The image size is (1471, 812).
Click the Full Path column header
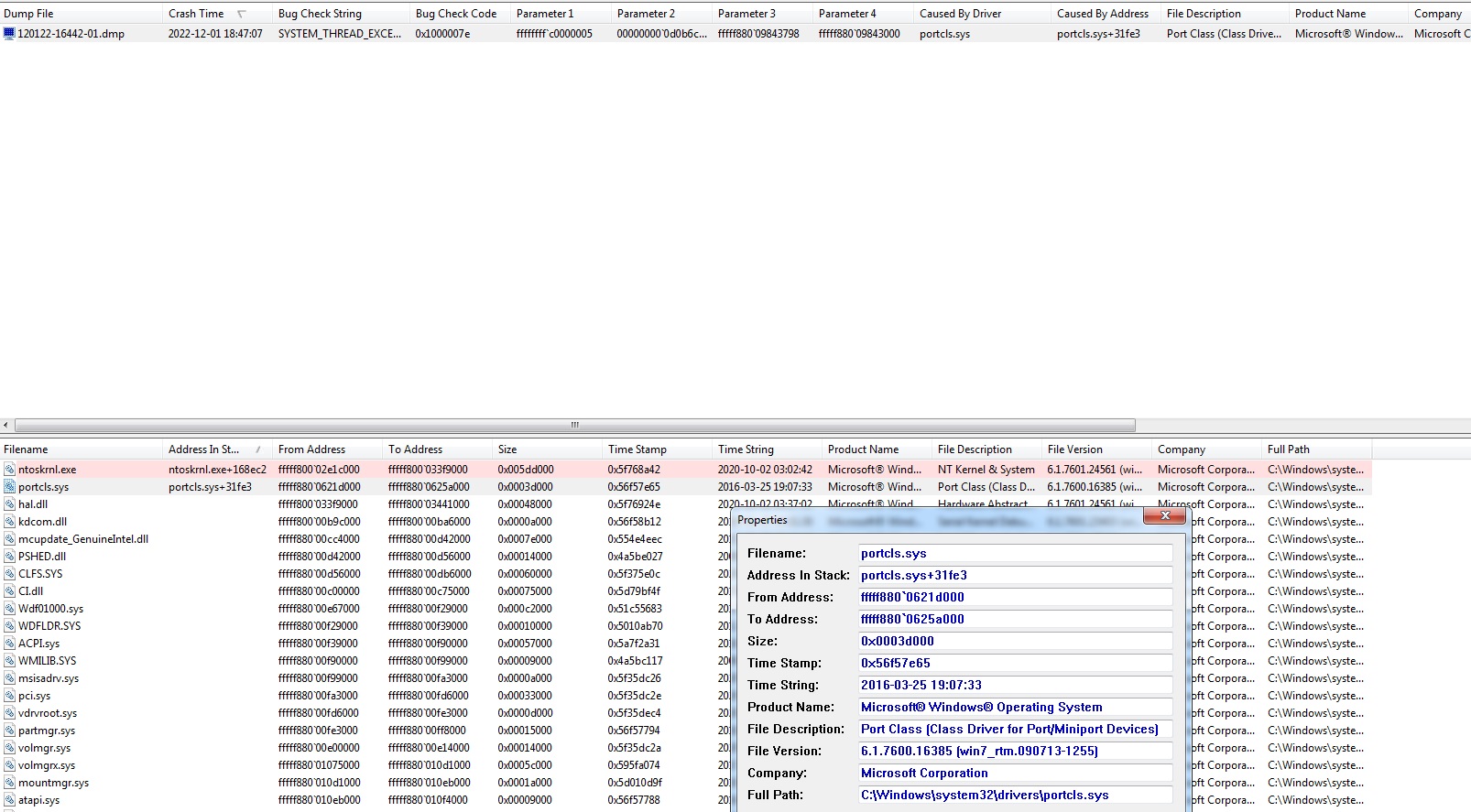click(x=1317, y=449)
